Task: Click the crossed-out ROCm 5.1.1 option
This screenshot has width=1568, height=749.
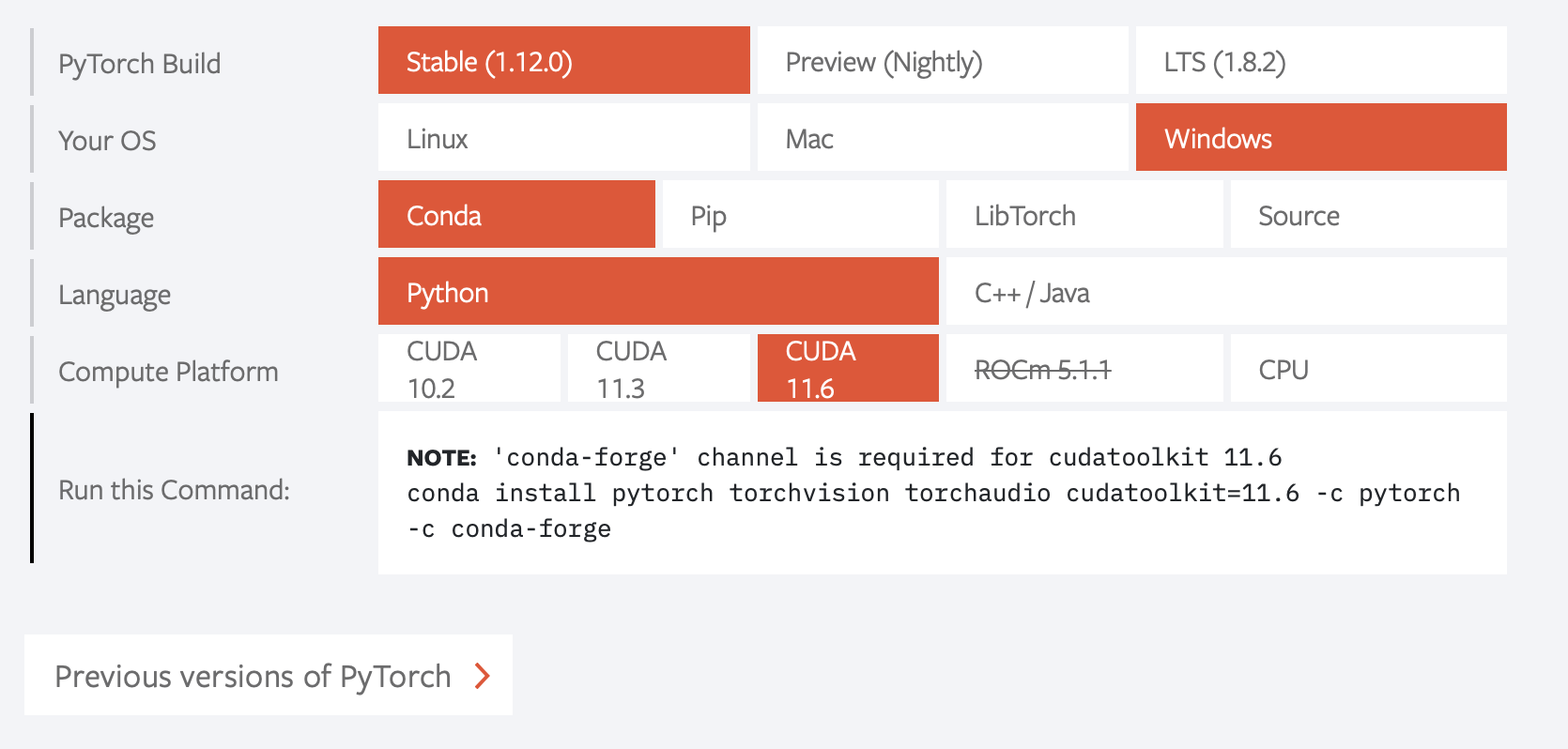Action: click(x=1084, y=369)
